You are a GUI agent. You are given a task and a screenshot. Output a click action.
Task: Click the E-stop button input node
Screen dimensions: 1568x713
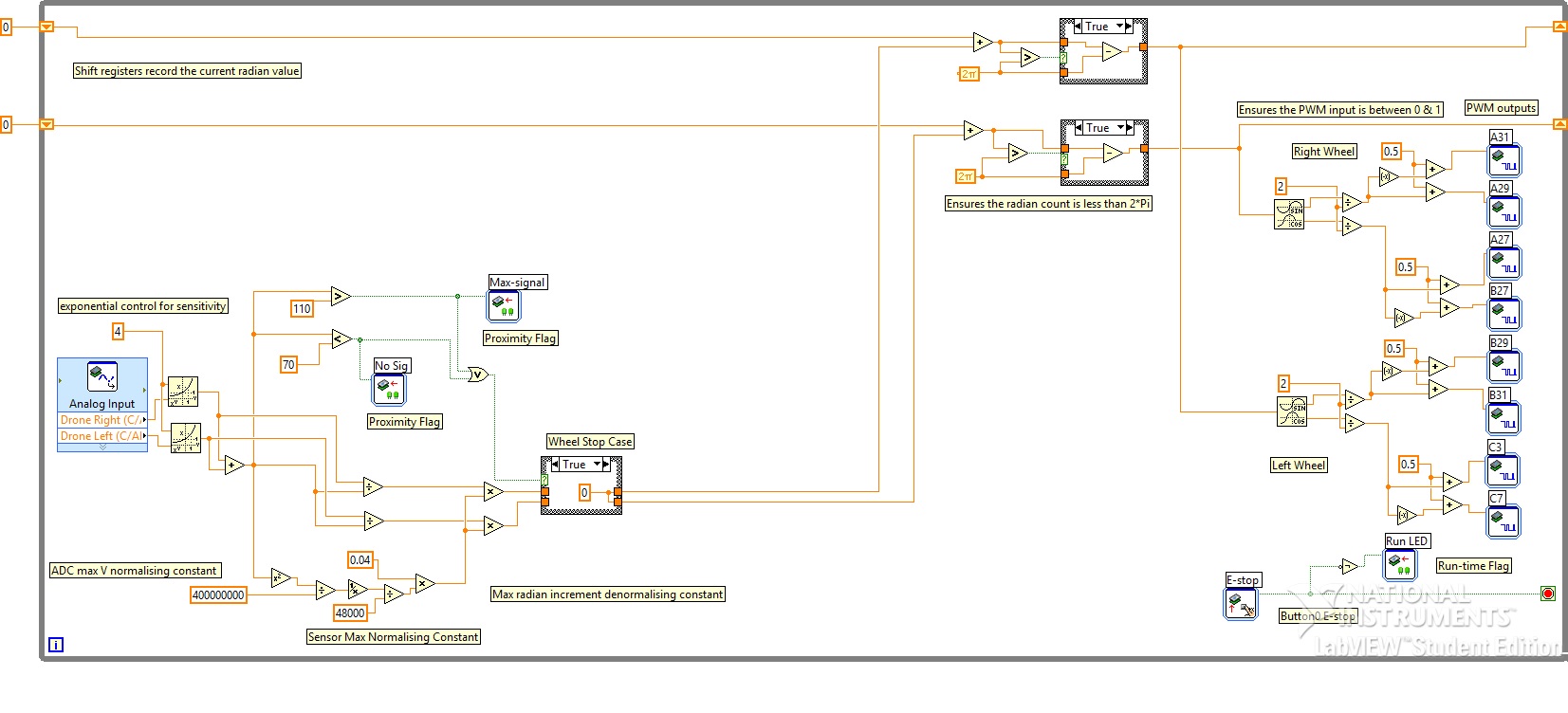coord(1241,604)
